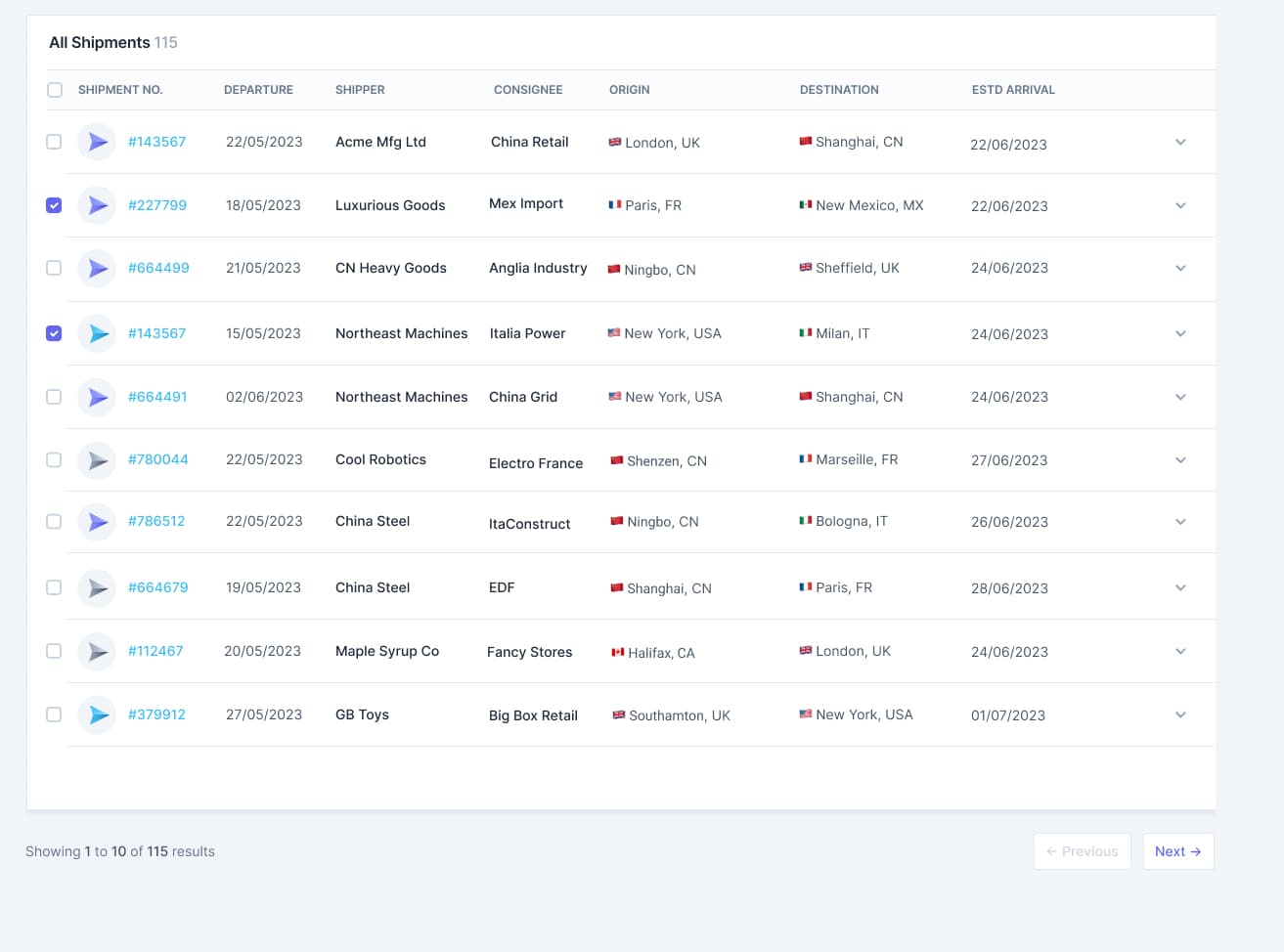
Task: Expand details chevron for Cool Robotics row
Action: 1180,459
